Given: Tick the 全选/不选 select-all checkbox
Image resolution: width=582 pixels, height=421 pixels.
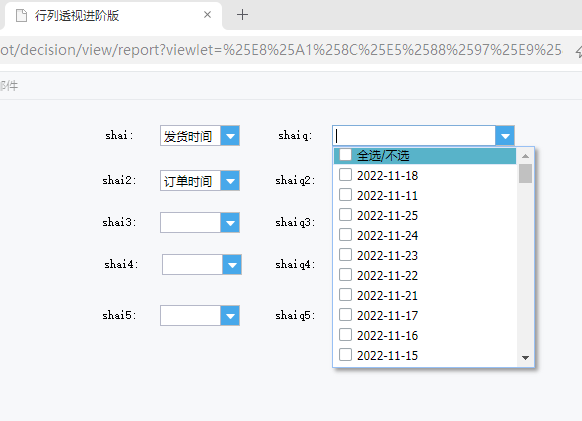Looking at the screenshot, I should (345, 155).
